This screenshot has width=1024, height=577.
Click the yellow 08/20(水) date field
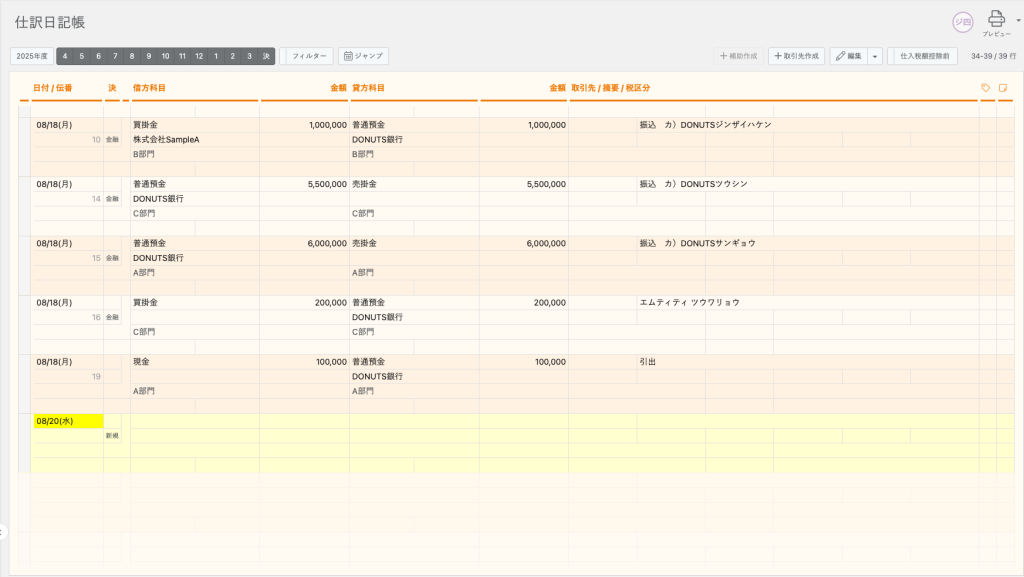coord(67,421)
